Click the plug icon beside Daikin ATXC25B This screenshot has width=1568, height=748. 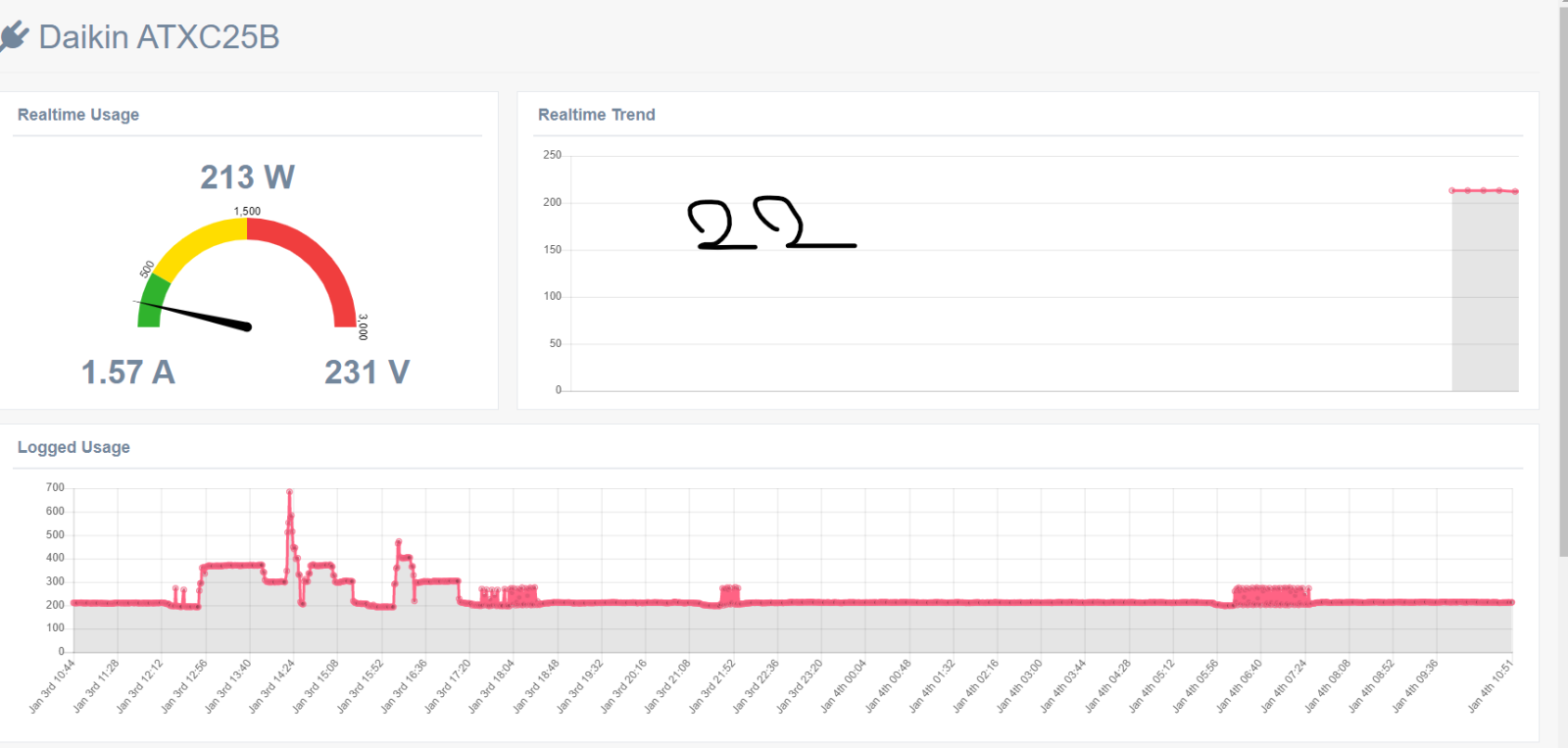[14, 37]
